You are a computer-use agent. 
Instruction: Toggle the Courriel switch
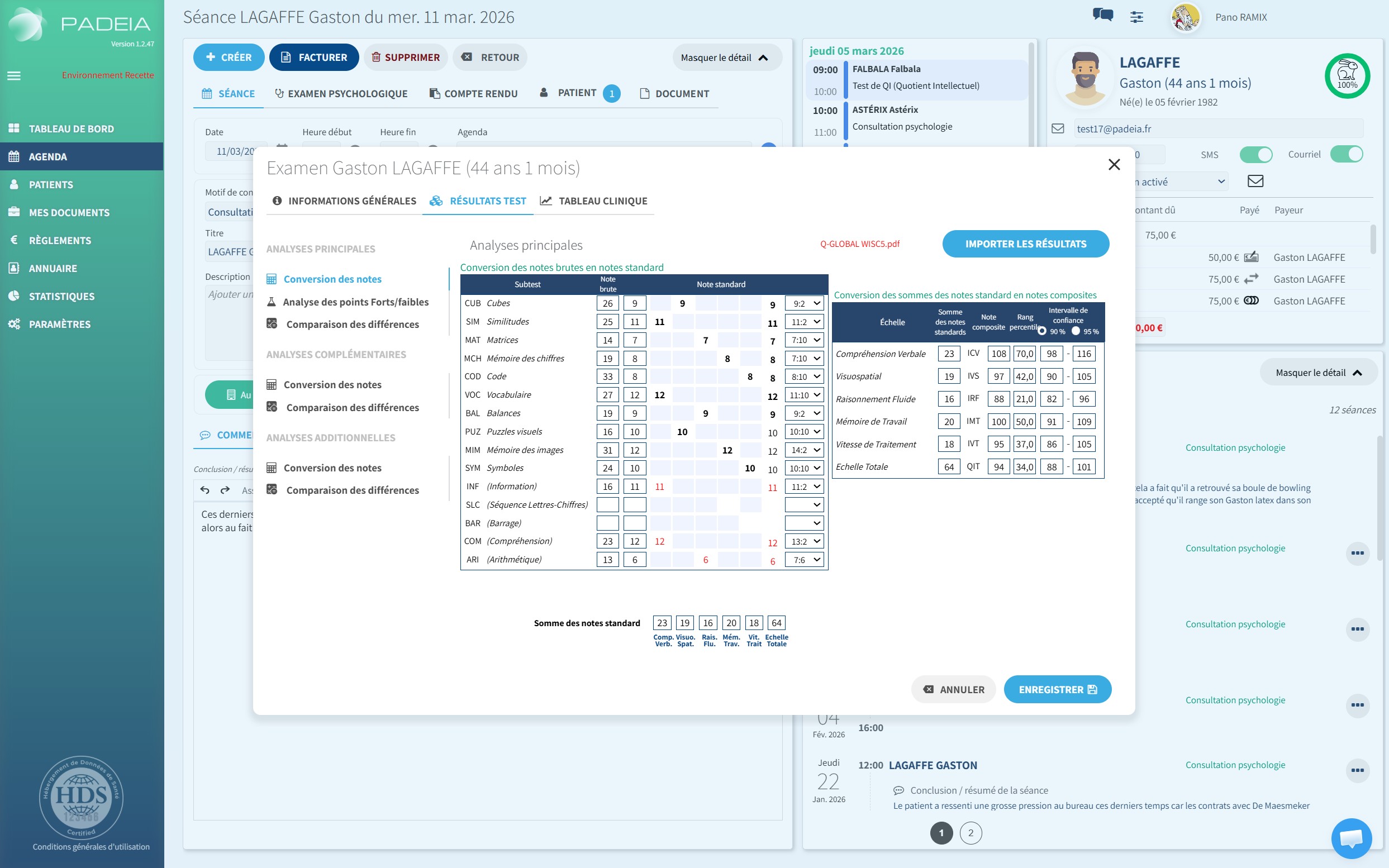(1346, 154)
